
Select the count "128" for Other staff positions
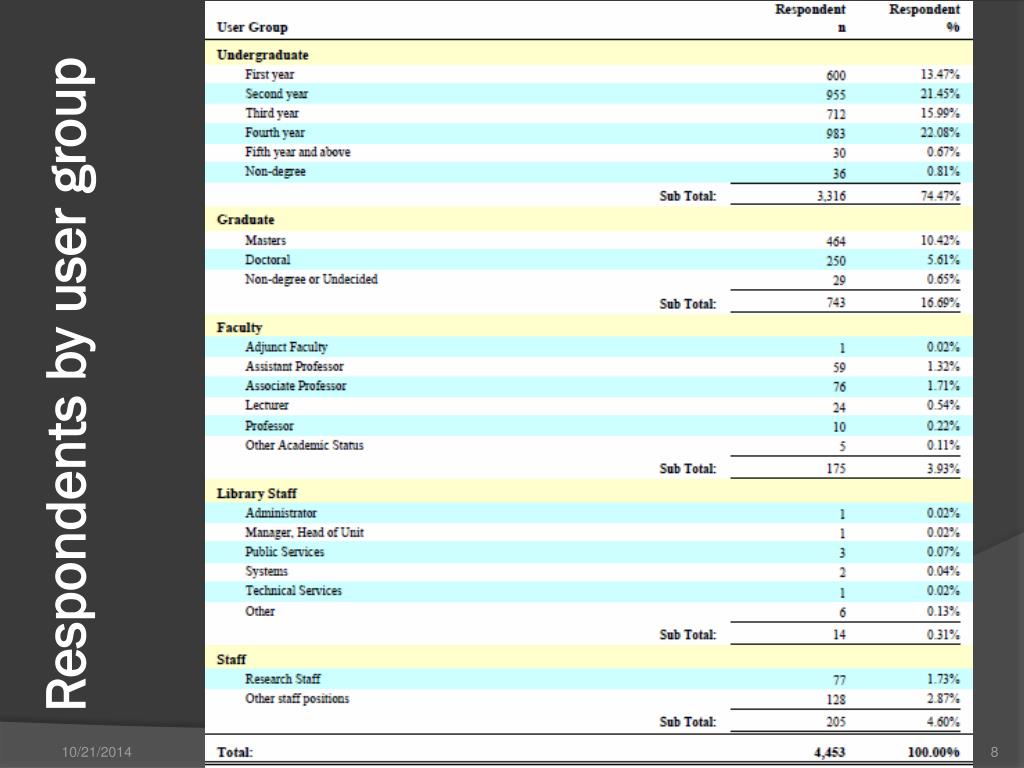836,700
